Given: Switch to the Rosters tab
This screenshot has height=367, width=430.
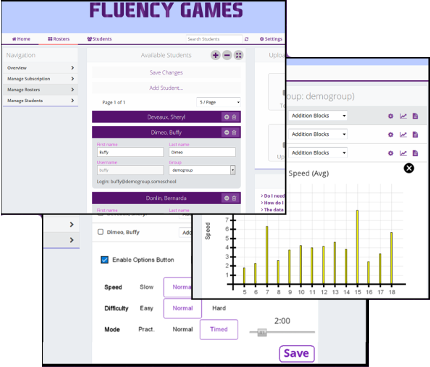Looking at the screenshot, I should (x=59, y=39).
